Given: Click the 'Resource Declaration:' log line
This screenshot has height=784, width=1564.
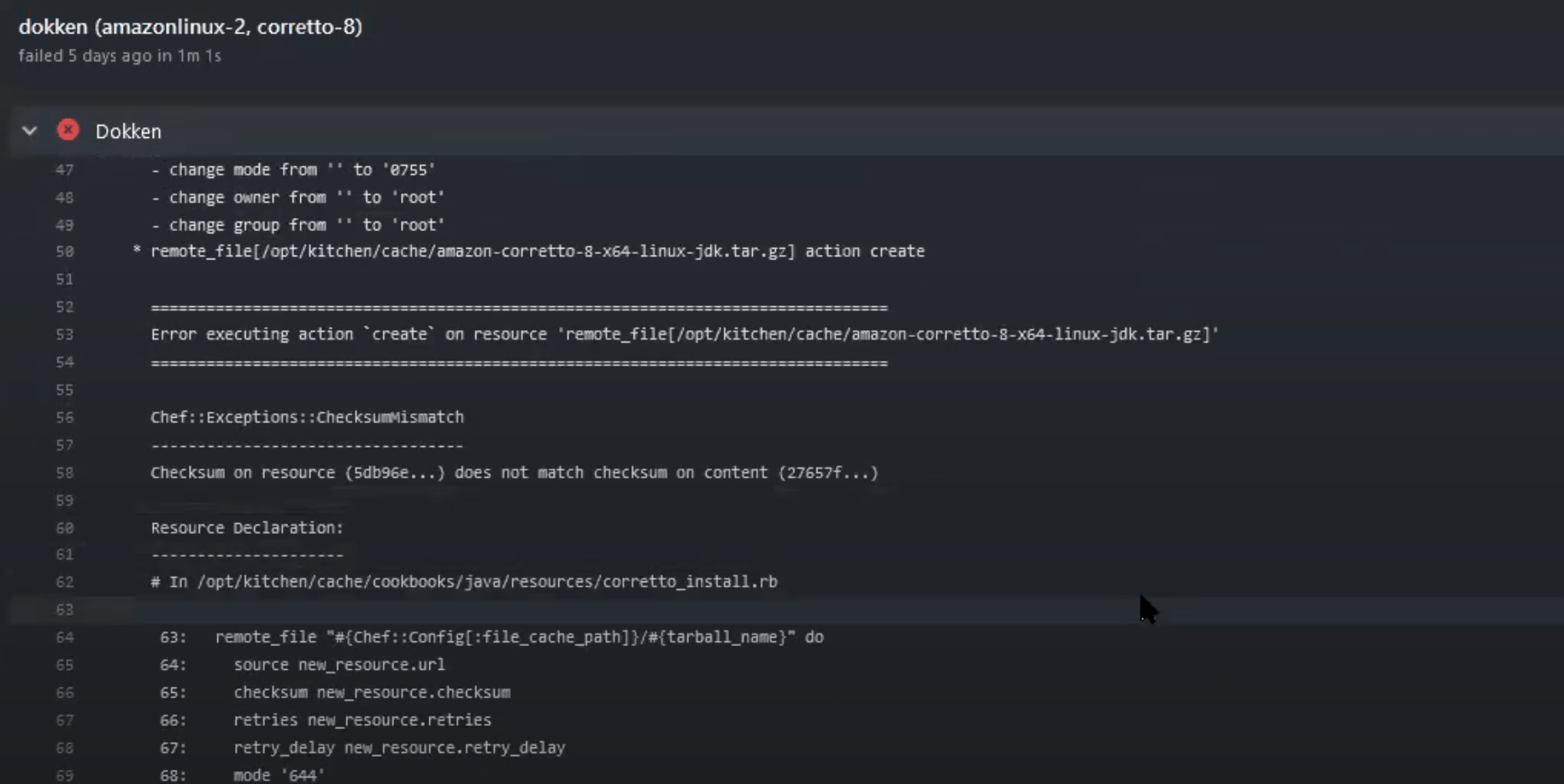Looking at the screenshot, I should click(247, 528).
